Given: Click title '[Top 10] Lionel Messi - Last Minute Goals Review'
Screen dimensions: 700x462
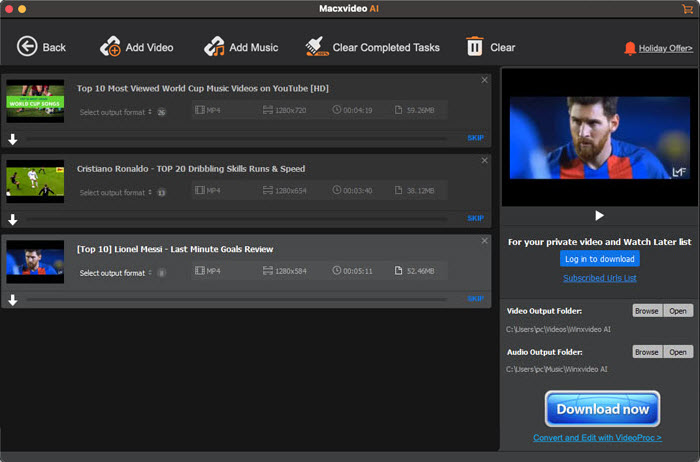Looking at the screenshot, I should [175, 249].
